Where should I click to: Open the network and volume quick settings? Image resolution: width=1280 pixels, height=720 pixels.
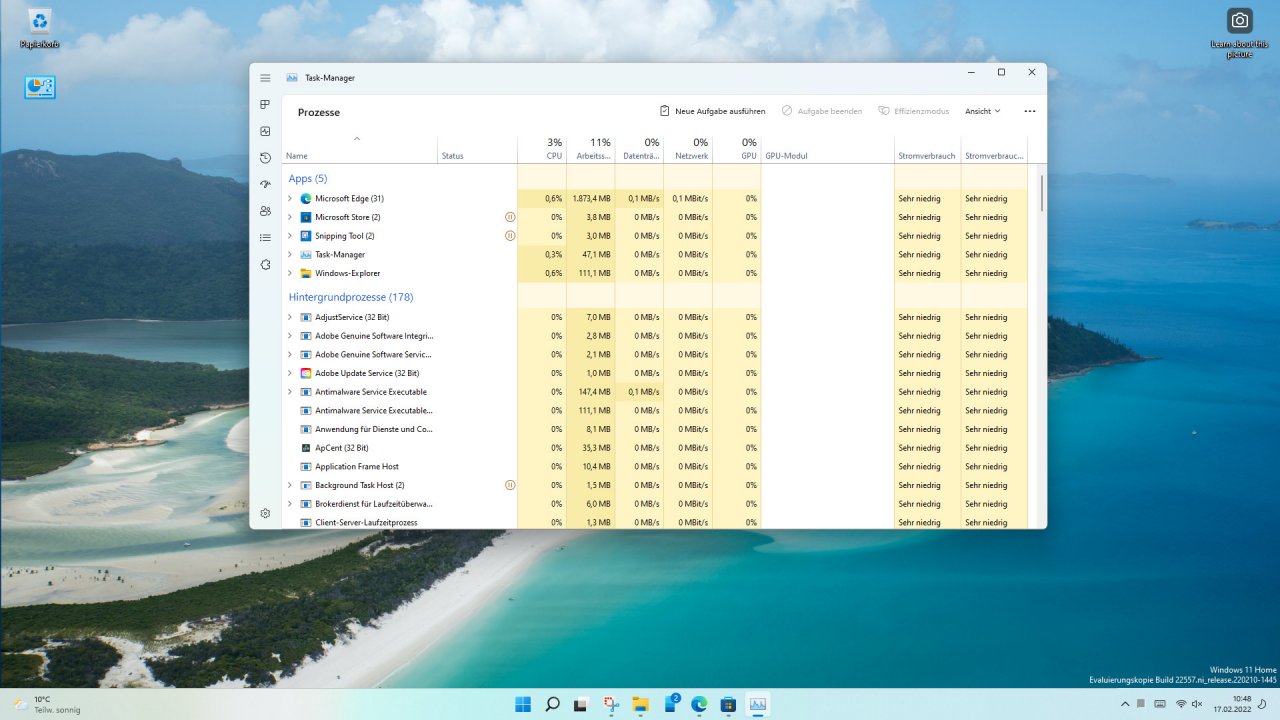(1189, 704)
